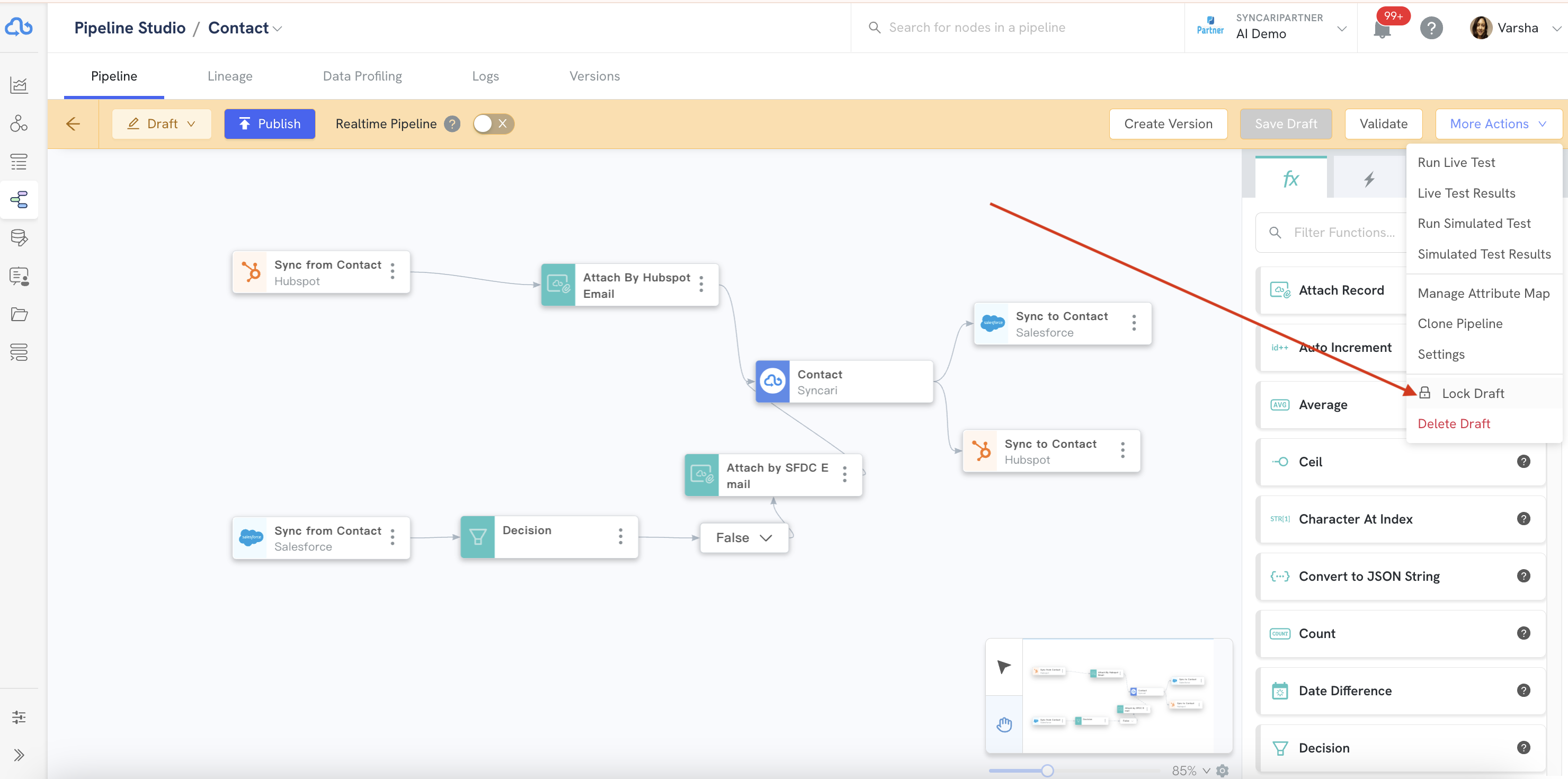
Task: Open help for the Ceil function
Action: (1523, 462)
